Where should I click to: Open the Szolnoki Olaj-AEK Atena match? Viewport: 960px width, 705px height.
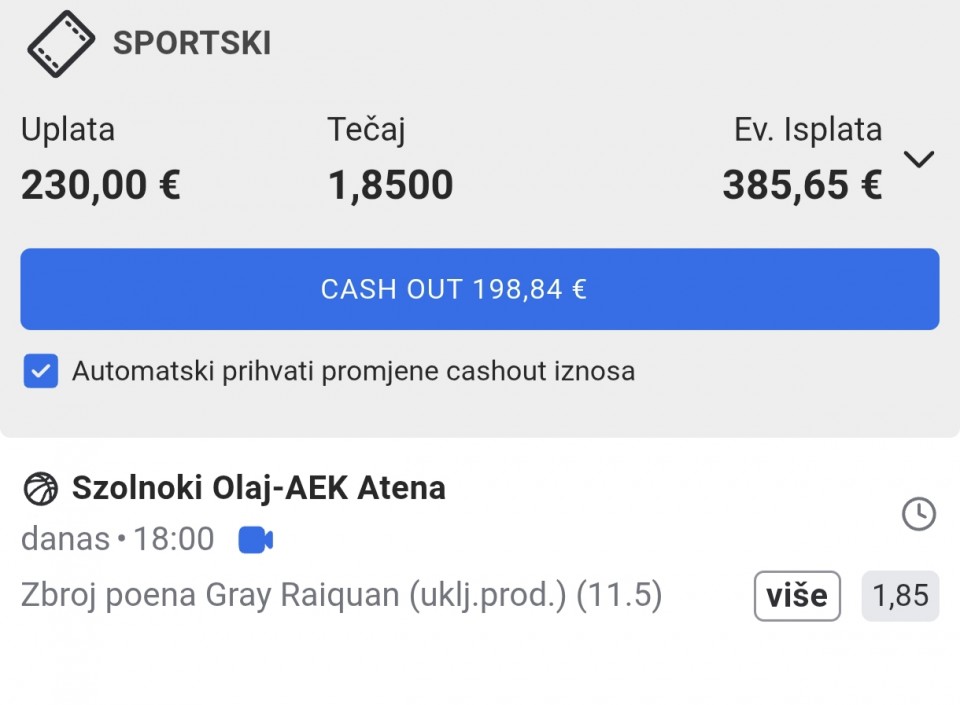pos(258,488)
